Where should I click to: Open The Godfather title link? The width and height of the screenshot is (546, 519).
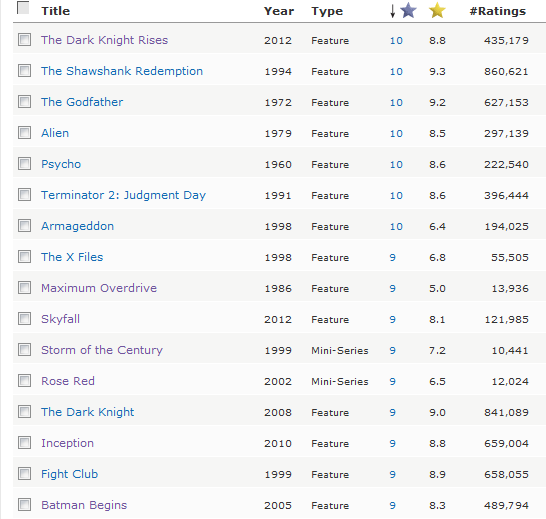pyautogui.click(x=82, y=102)
